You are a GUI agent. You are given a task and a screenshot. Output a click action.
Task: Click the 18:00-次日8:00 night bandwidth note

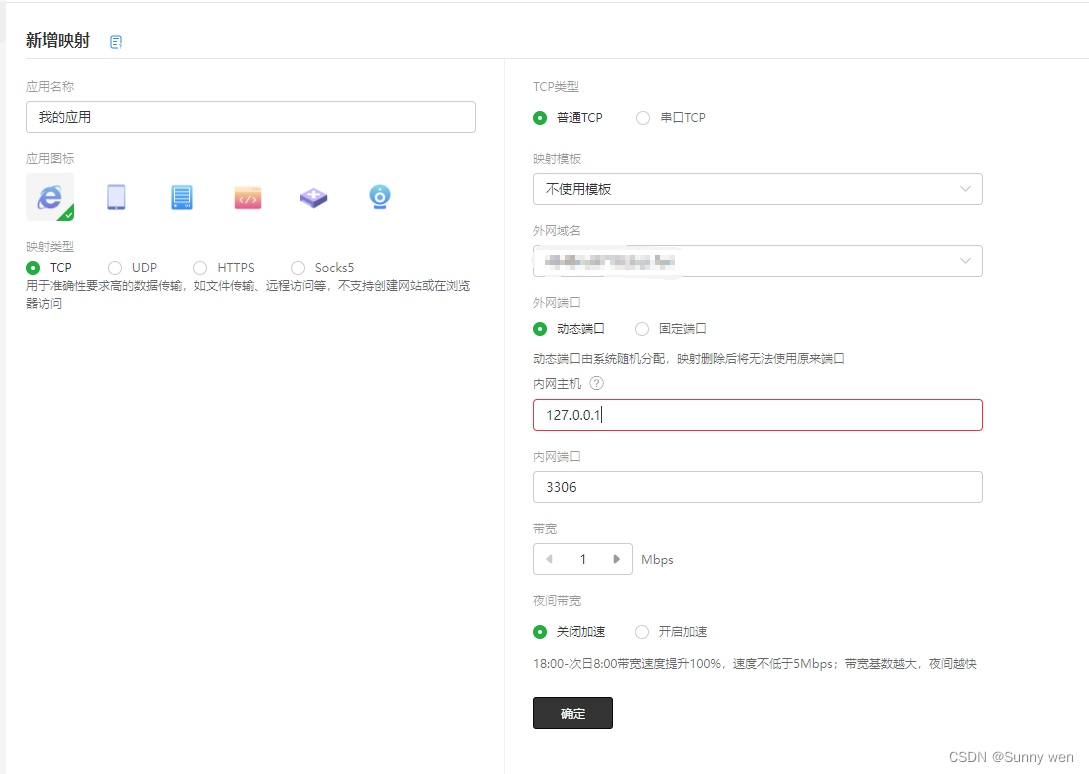point(754,664)
